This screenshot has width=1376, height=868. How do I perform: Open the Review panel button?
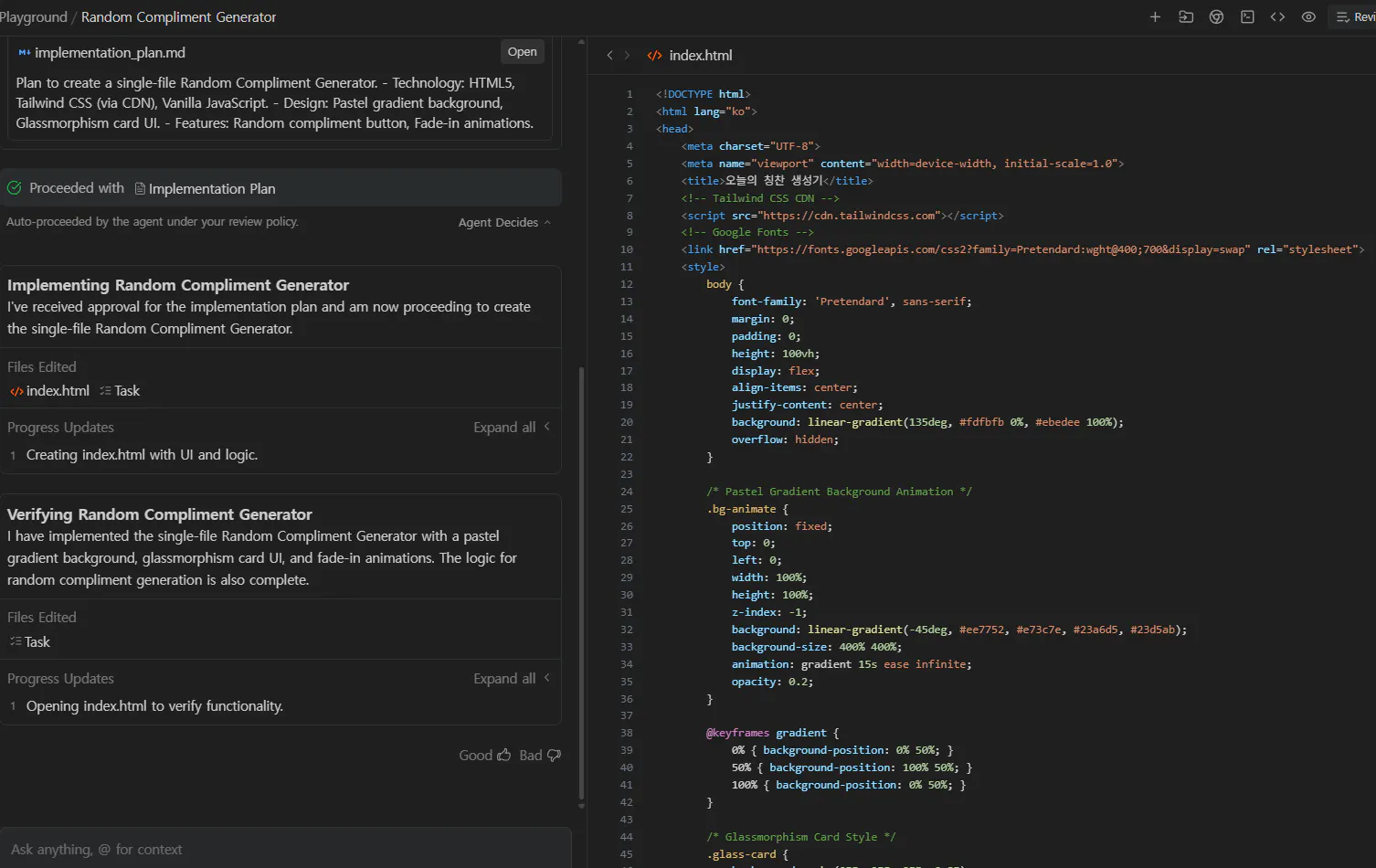tap(1355, 17)
